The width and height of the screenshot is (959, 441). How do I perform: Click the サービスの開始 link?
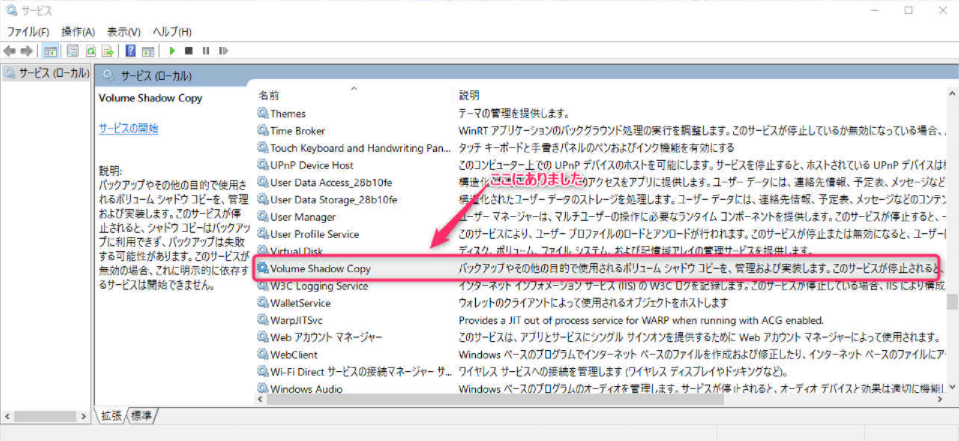[128, 128]
